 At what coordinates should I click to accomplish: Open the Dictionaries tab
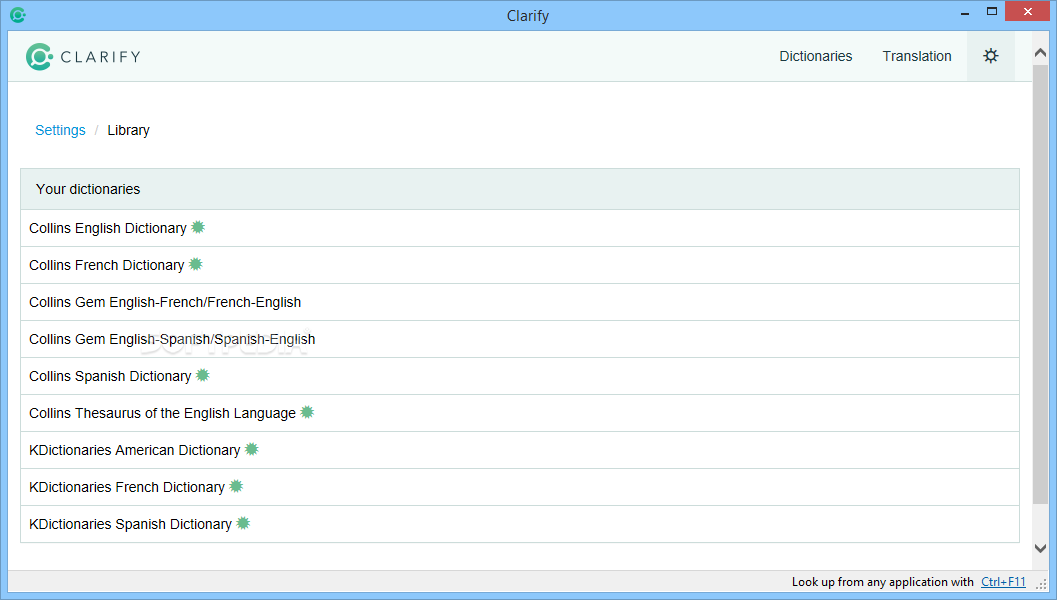[816, 56]
